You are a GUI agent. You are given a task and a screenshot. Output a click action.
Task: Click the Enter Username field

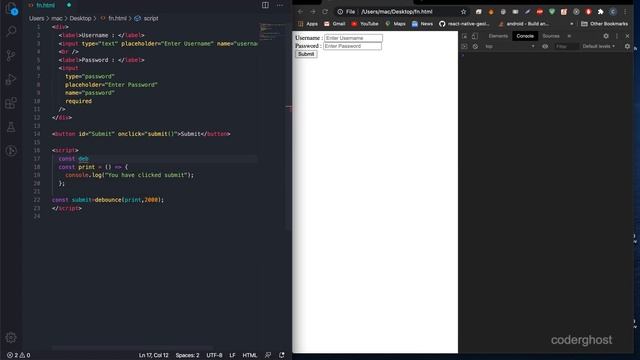pyautogui.click(x=353, y=38)
